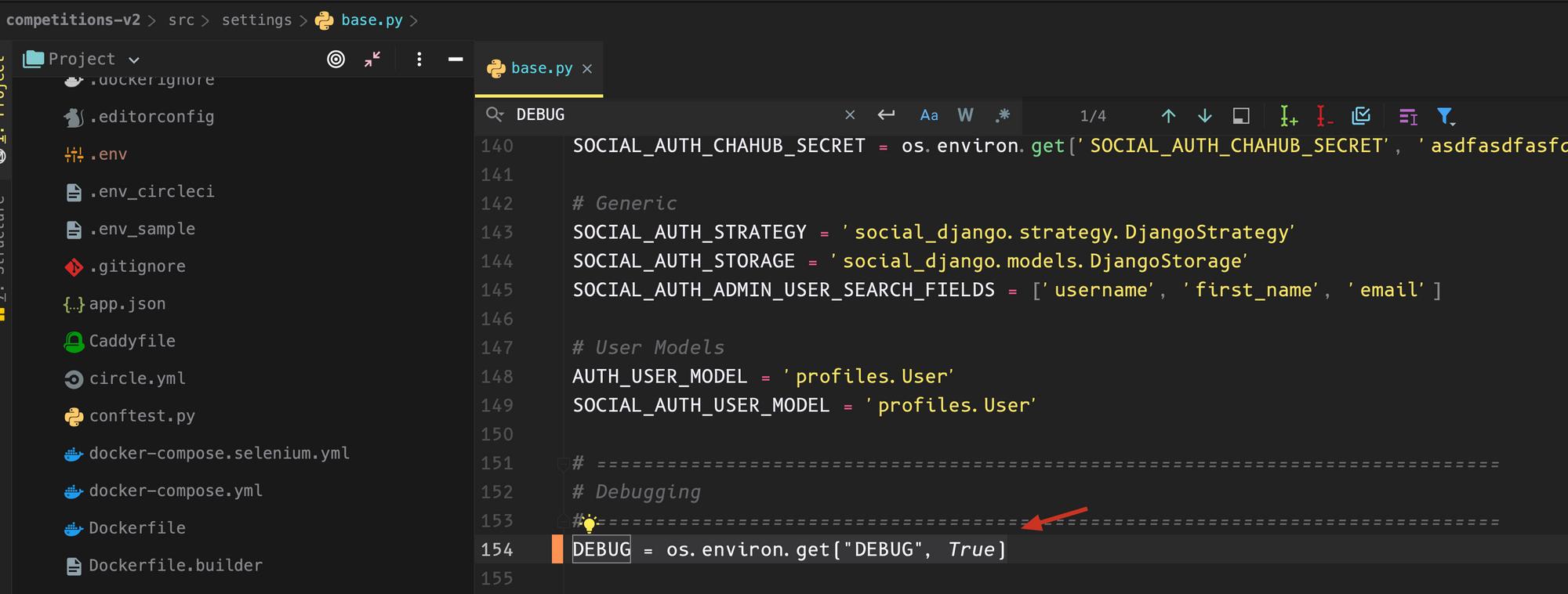Click the locate-in-project target icon
This screenshot has height=594, width=1568.
click(336, 60)
